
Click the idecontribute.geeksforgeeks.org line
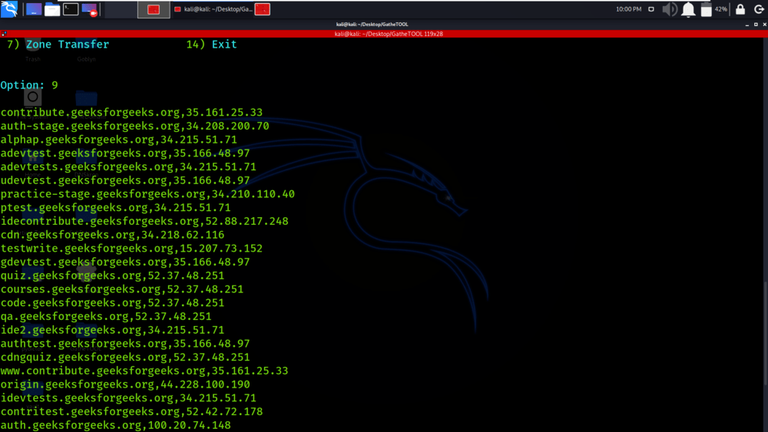pos(144,221)
